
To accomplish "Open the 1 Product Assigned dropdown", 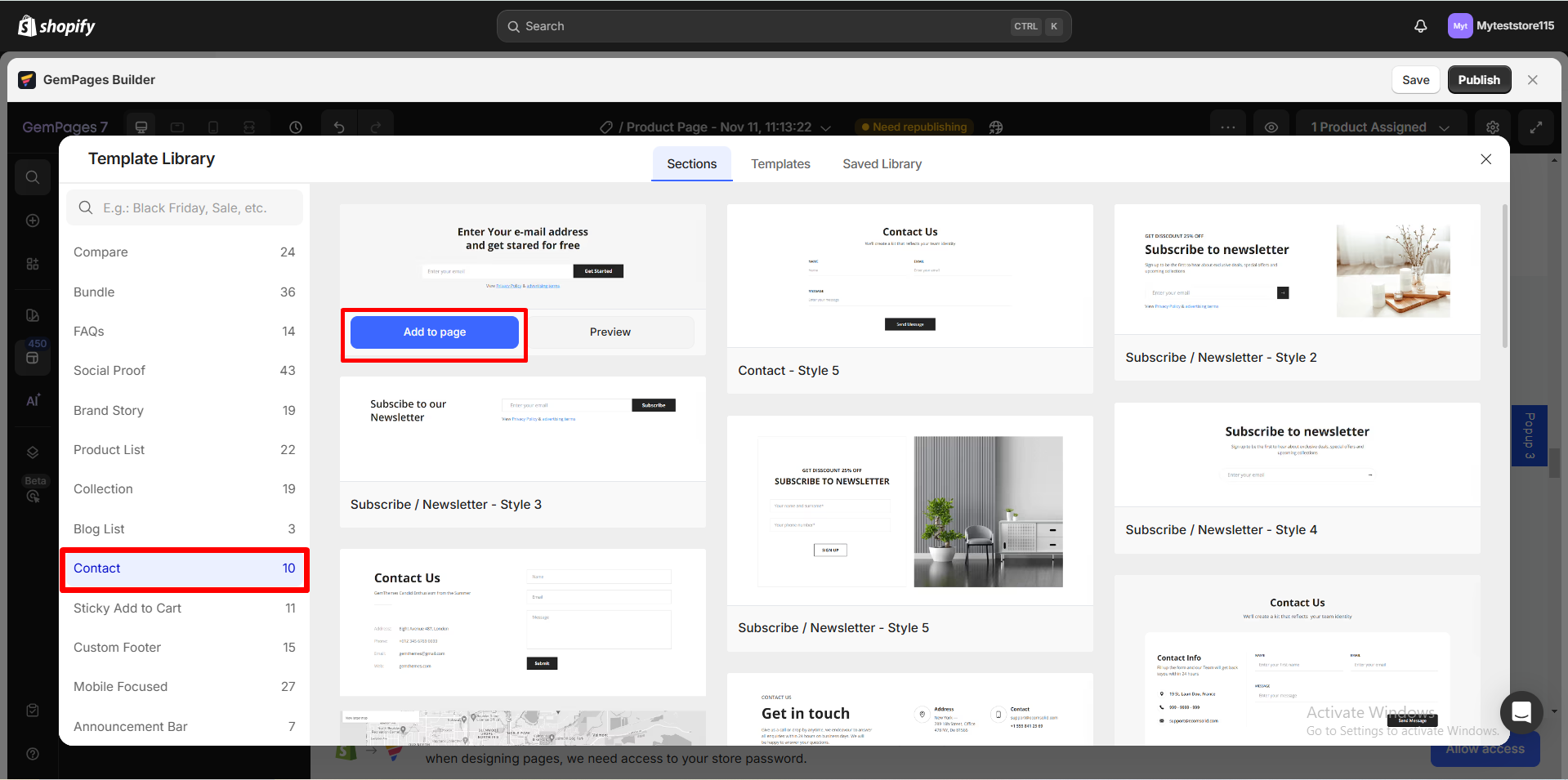I will (x=1379, y=127).
